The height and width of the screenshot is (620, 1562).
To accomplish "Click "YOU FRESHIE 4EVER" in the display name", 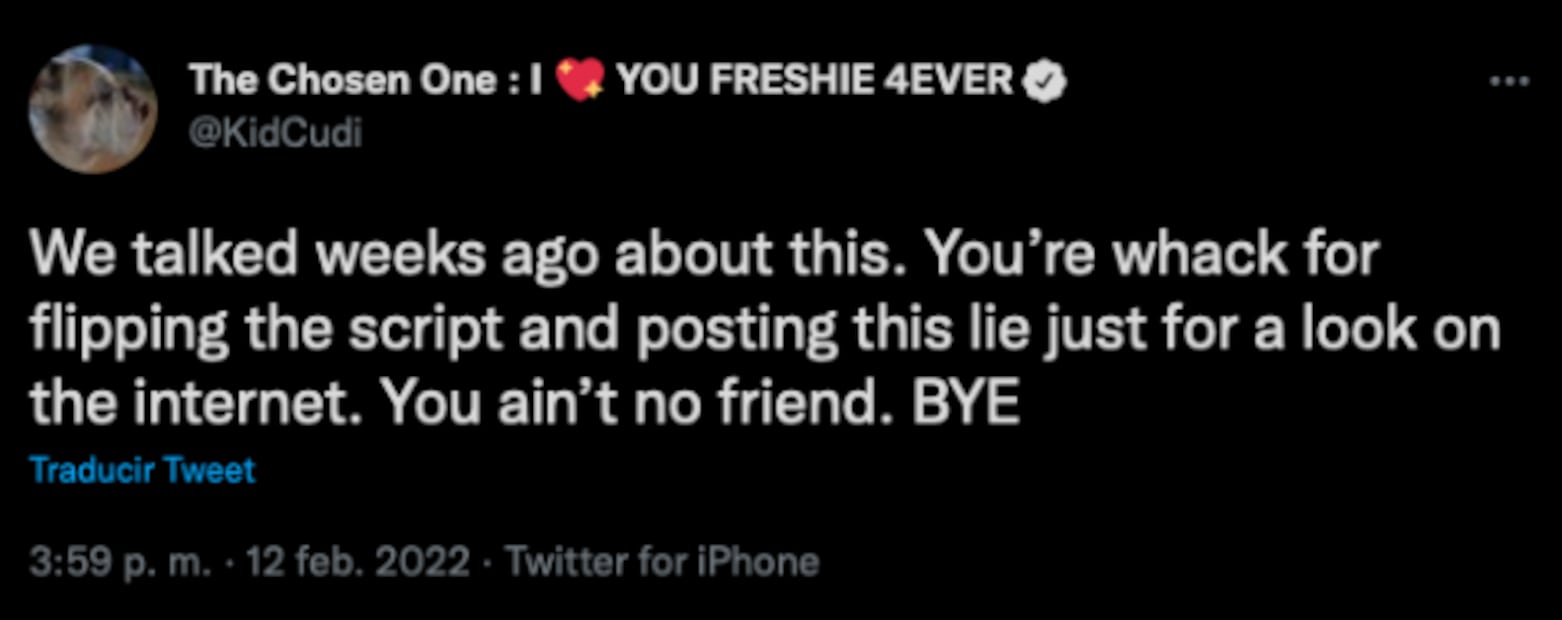I will (816, 80).
